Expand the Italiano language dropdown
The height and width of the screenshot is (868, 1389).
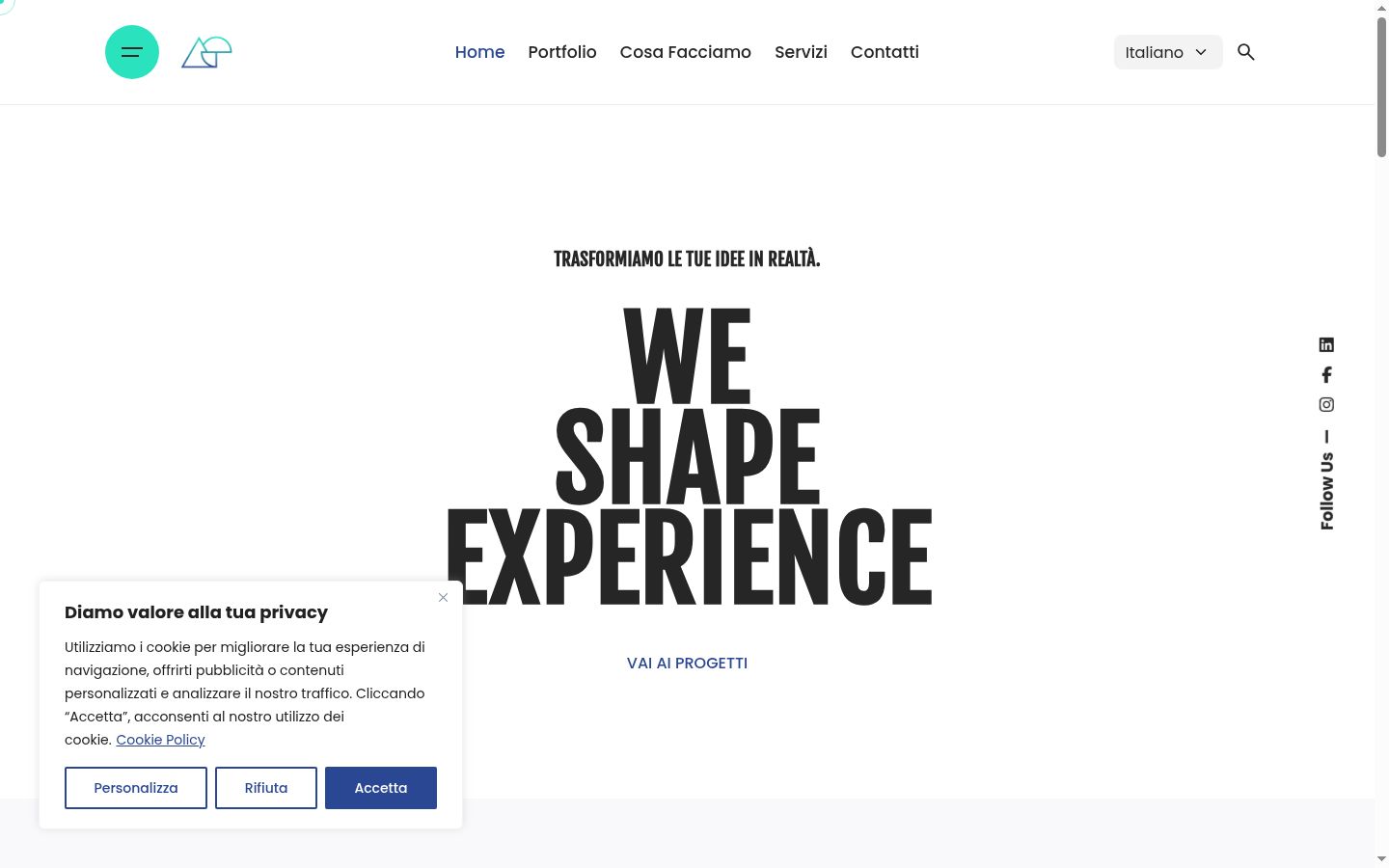(1168, 52)
